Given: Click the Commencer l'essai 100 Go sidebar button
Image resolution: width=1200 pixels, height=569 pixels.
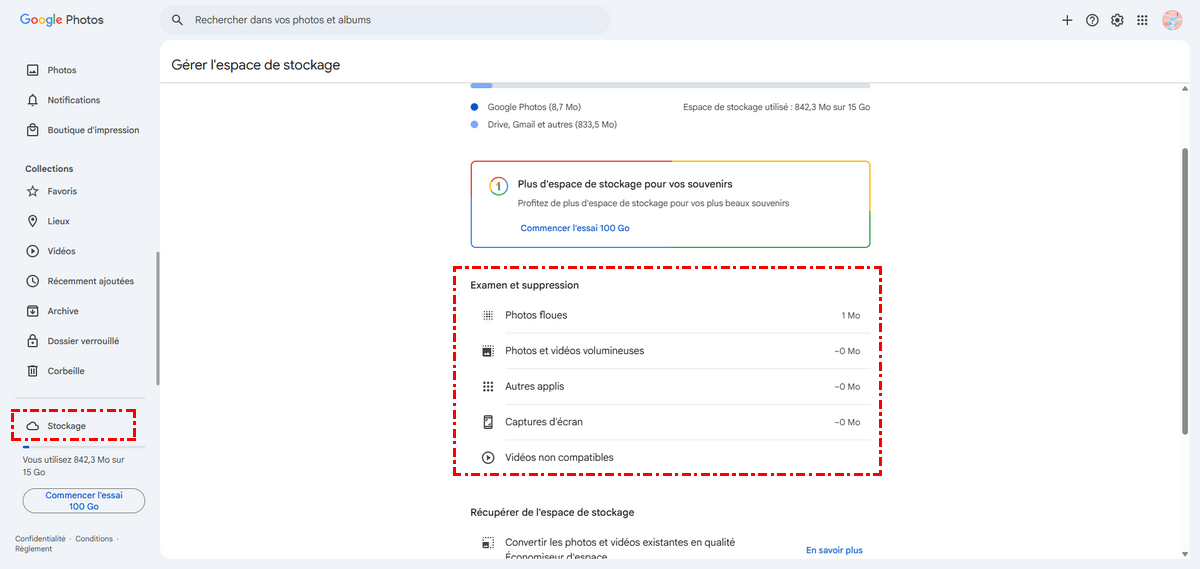Looking at the screenshot, I should tap(84, 500).
